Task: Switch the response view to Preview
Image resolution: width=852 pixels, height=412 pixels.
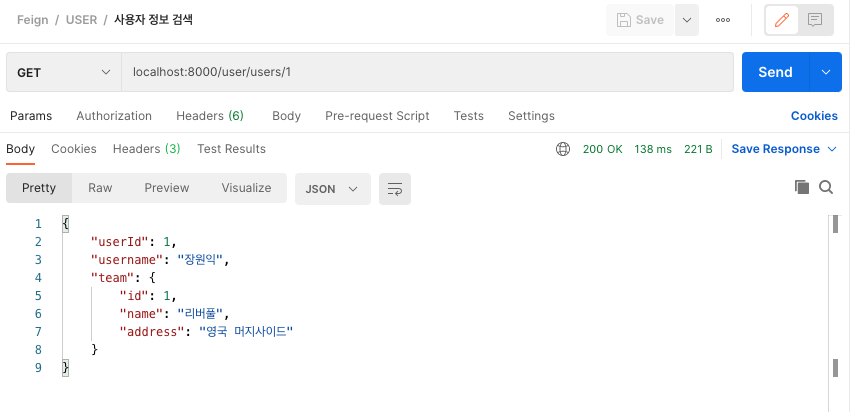Action: click(167, 188)
